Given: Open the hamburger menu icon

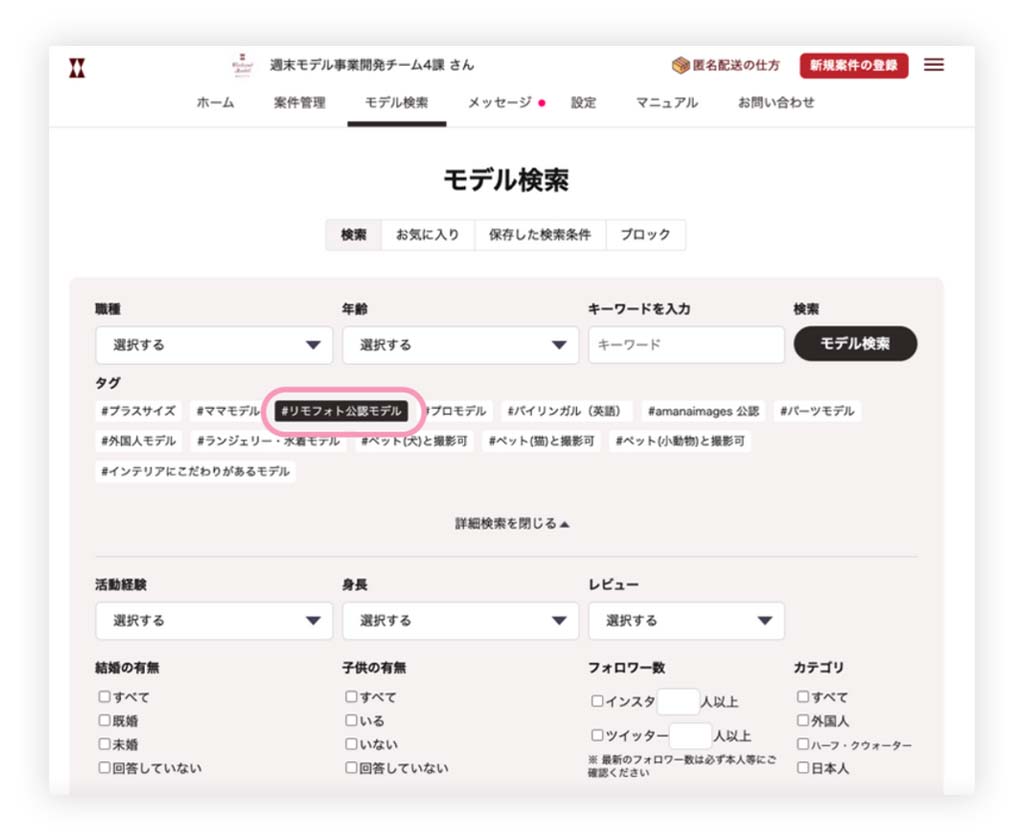Looking at the screenshot, I should click(x=933, y=65).
